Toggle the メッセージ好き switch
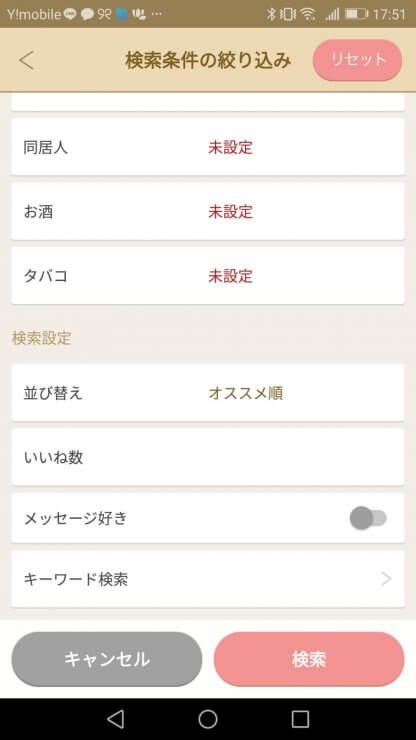Image resolution: width=416 pixels, height=740 pixels. tap(368, 518)
